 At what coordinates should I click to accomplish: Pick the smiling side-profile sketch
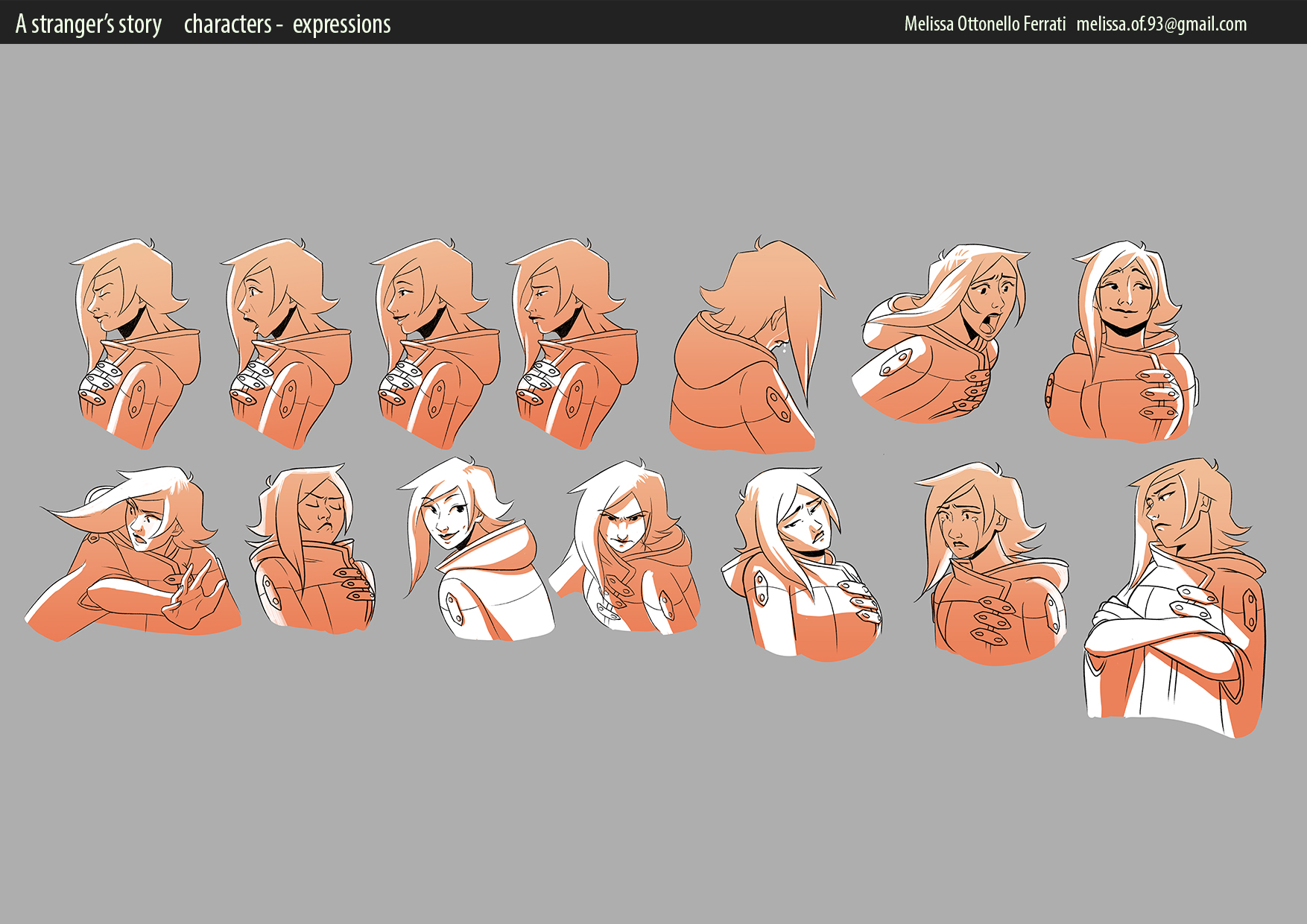click(432, 343)
